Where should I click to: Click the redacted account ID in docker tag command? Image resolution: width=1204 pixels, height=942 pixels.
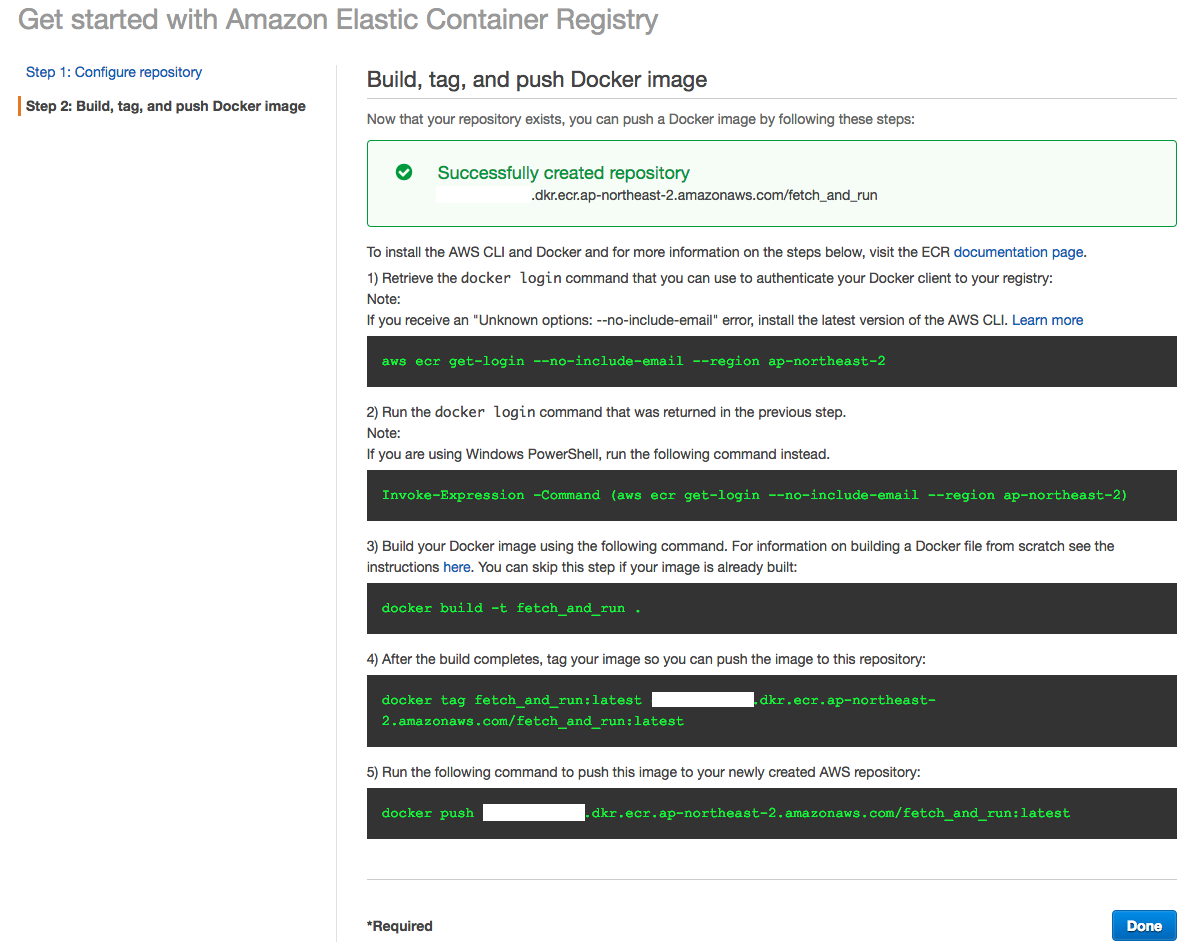[702, 700]
